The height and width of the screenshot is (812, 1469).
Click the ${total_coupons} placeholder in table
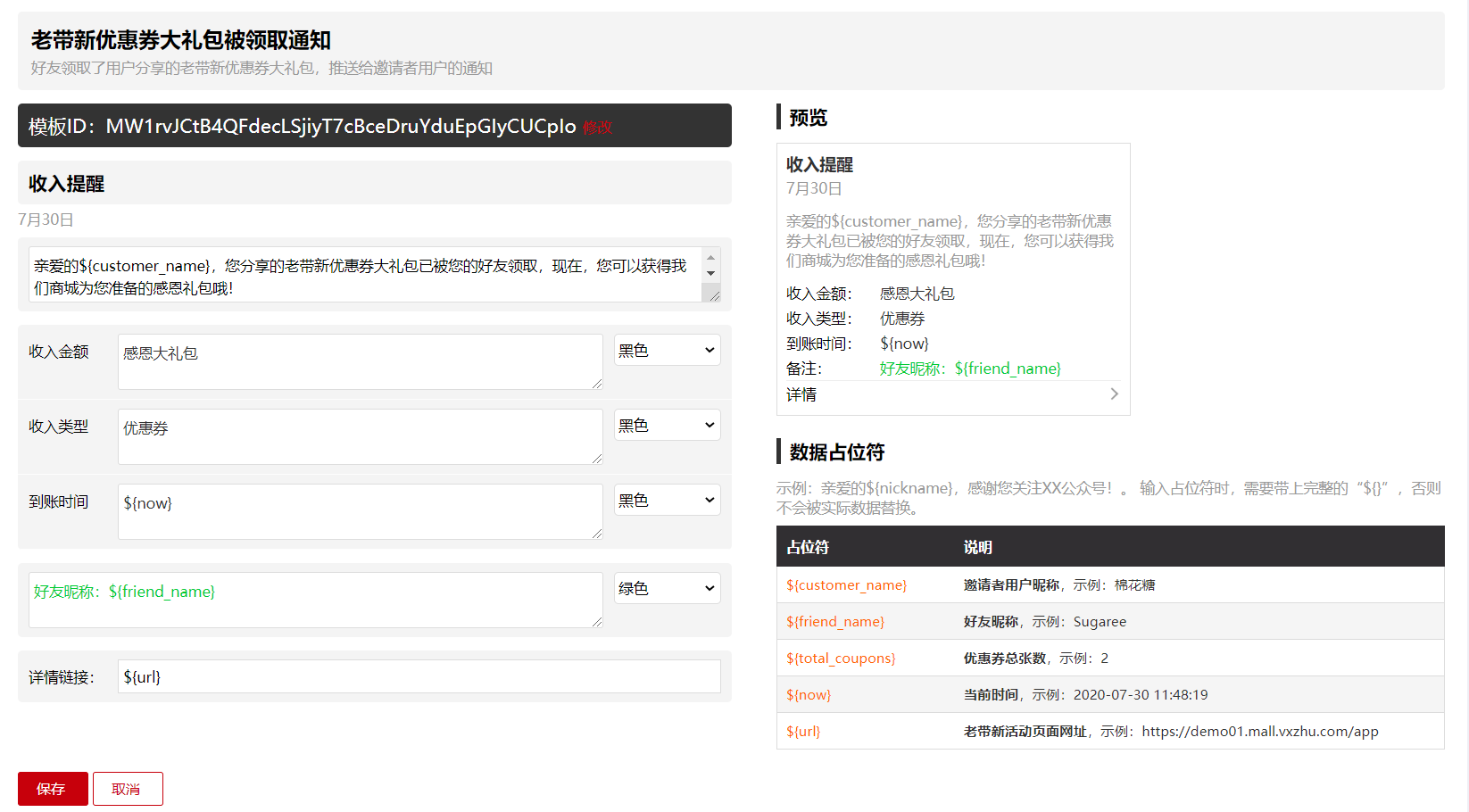pos(841,659)
